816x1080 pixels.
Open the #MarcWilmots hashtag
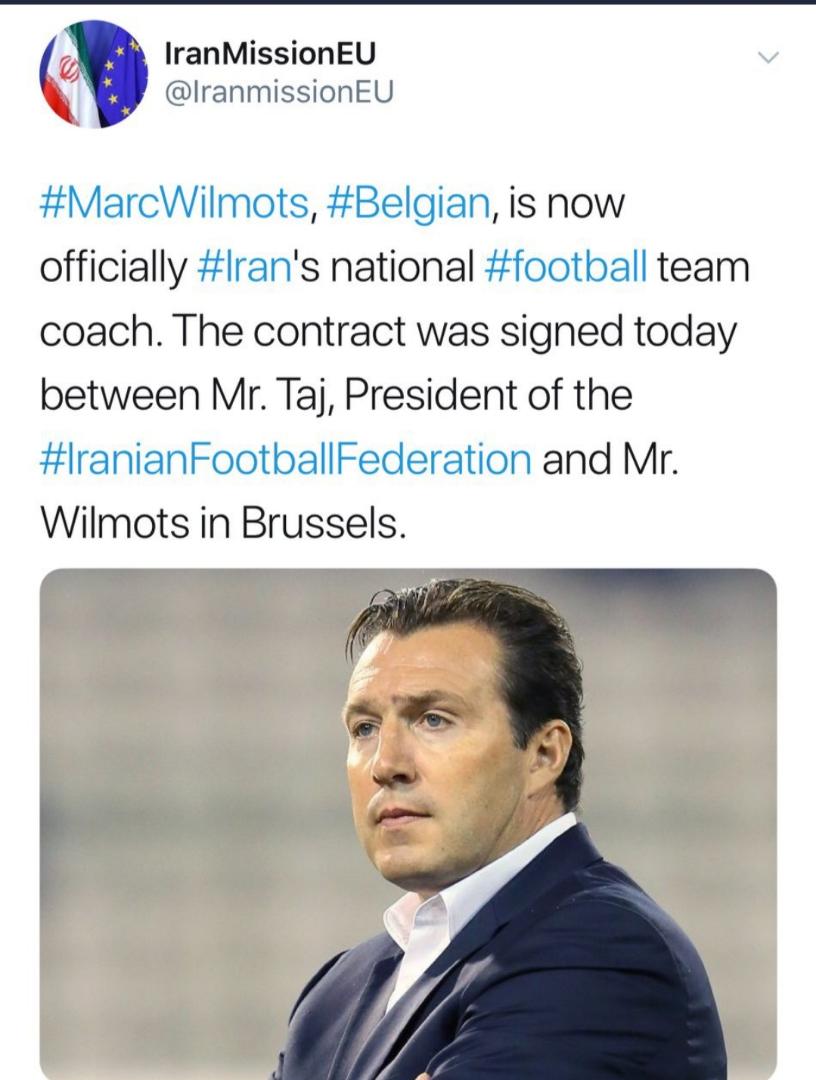[x=174, y=204]
